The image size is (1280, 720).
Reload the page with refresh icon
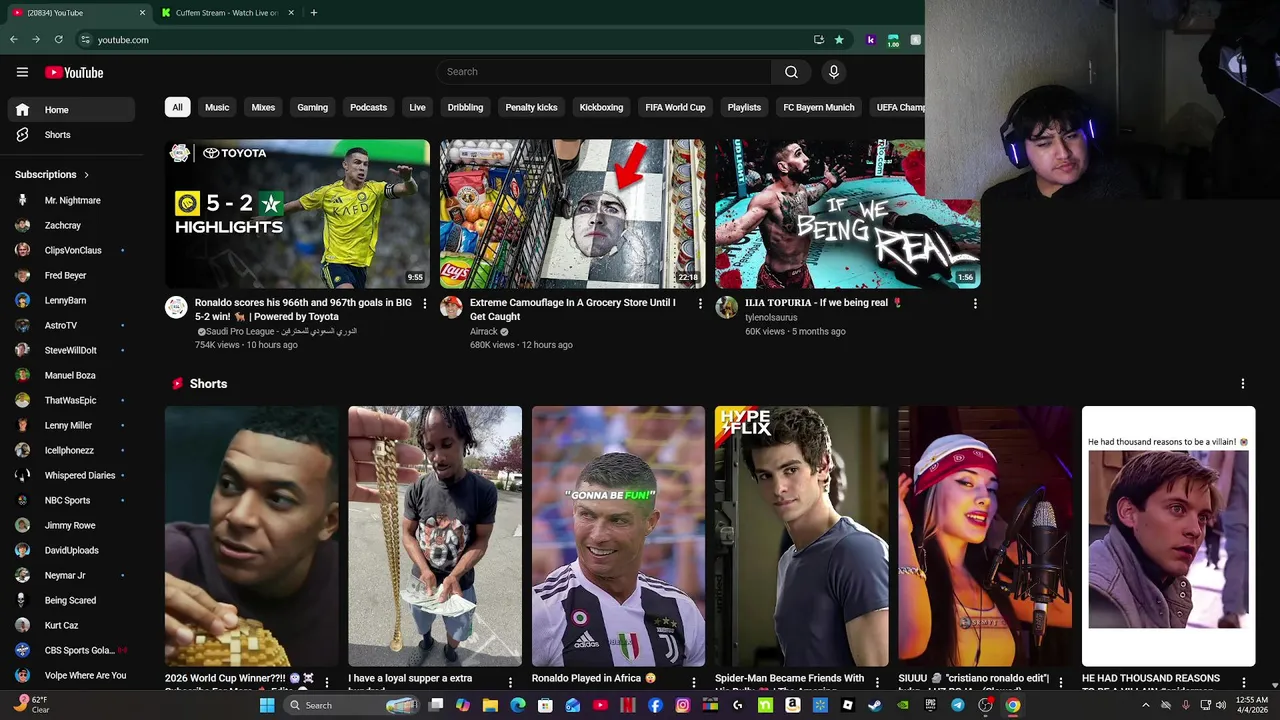pos(58,40)
